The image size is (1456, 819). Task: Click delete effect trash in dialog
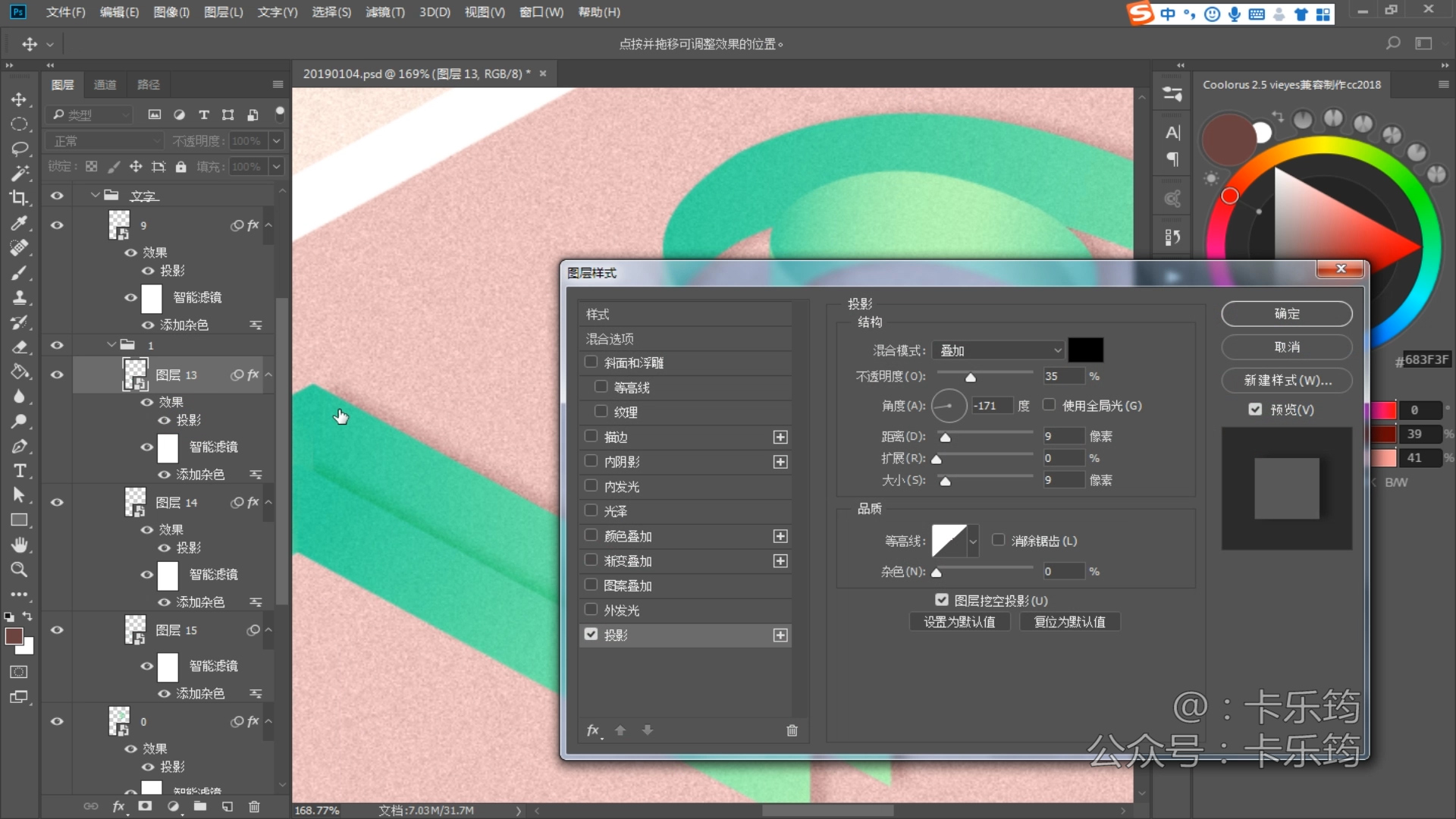792,730
